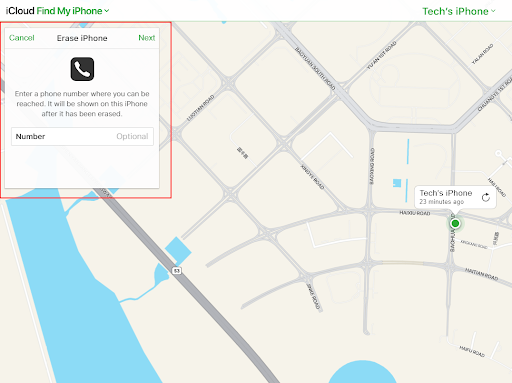The width and height of the screenshot is (512, 383).
Task: Click the route 53 highway shield
Action: pyautogui.click(x=177, y=271)
